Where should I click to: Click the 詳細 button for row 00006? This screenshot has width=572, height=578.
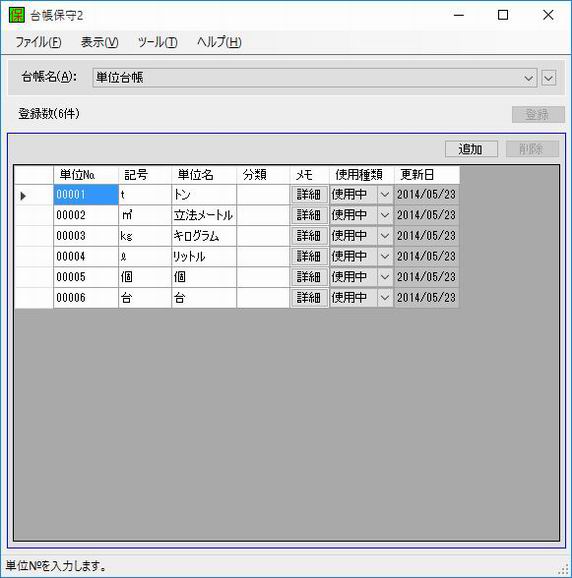pos(308,297)
